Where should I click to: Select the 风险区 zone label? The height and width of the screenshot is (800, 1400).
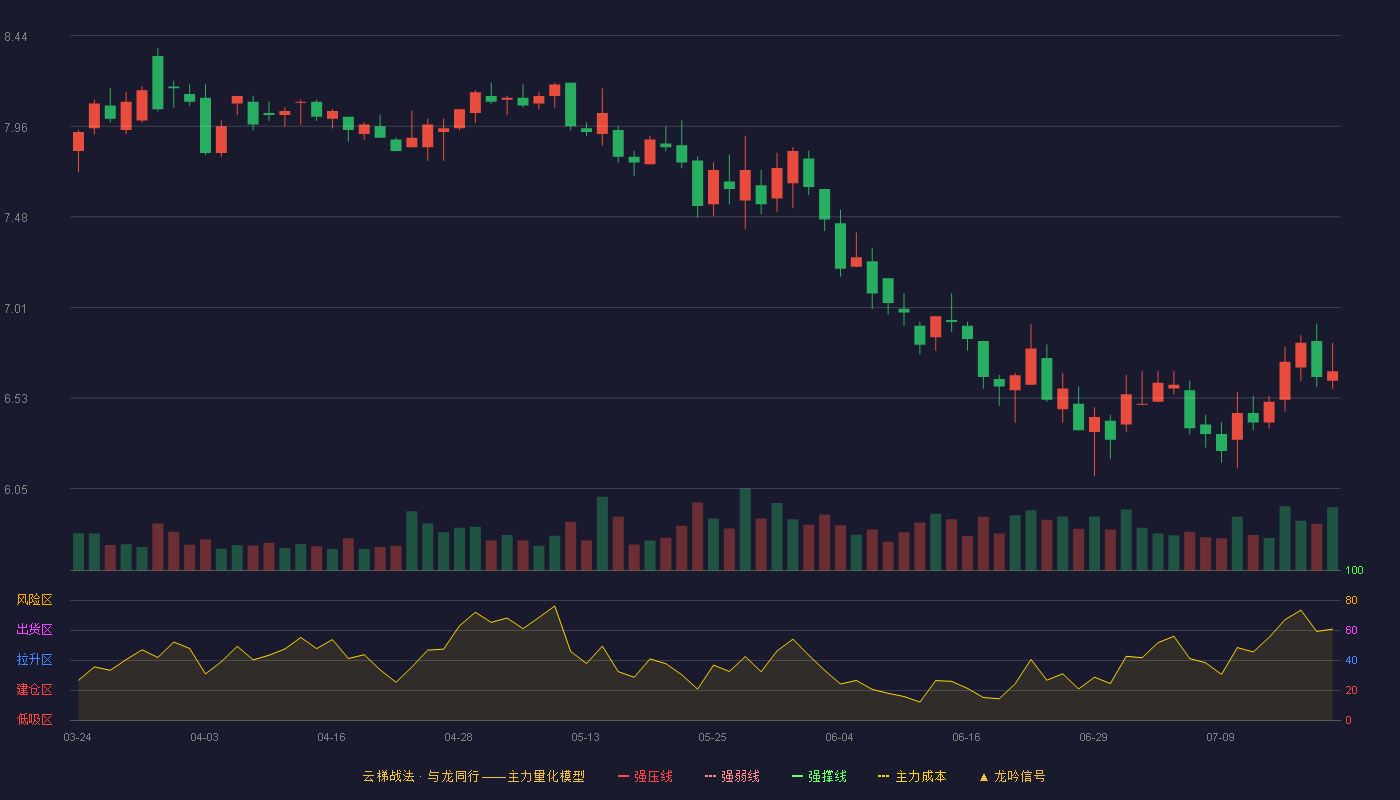(x=34, y=600)
